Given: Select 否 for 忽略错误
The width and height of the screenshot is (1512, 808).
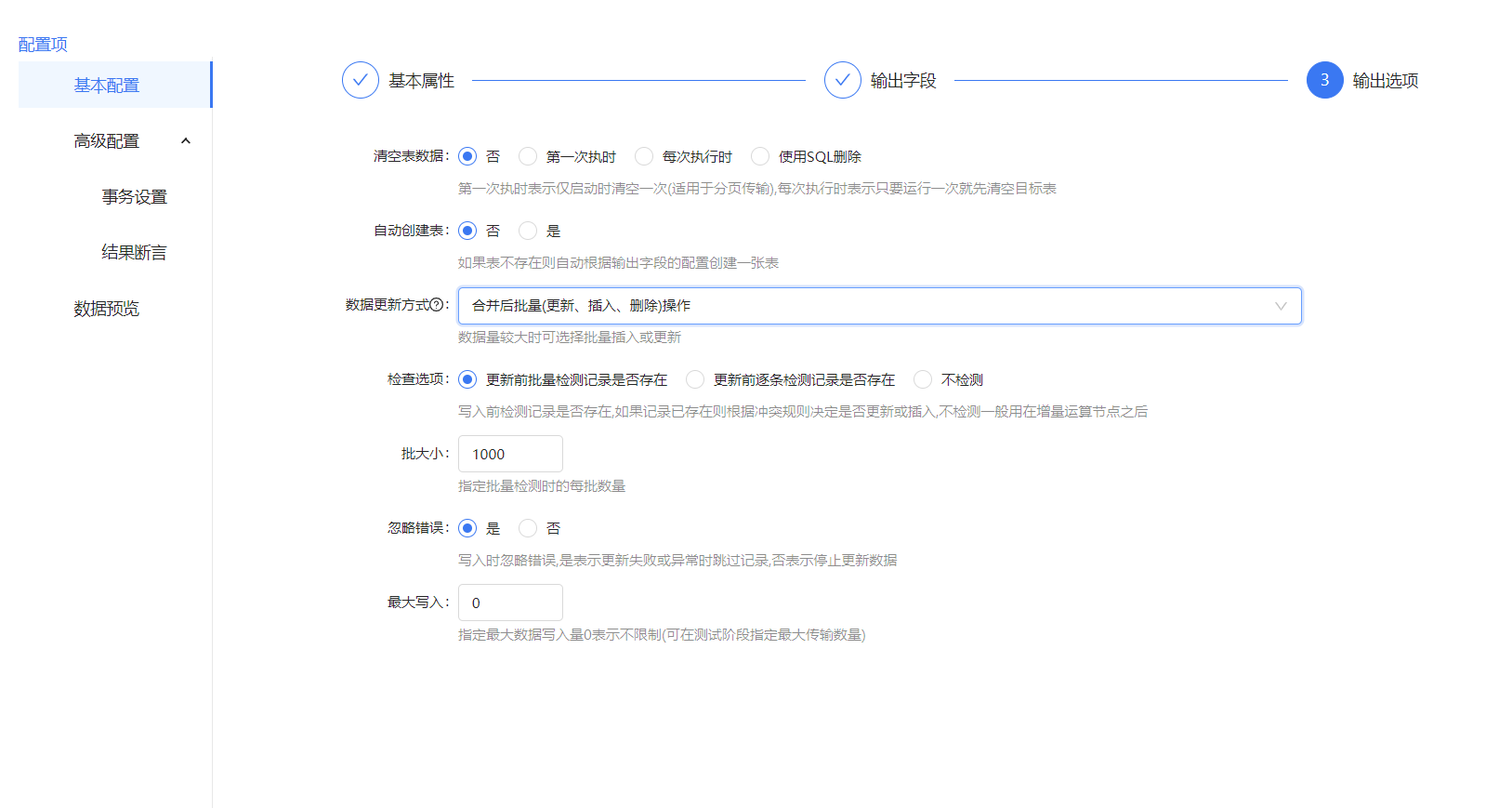Looking at the screenshot, I should (x=528, y=528).
